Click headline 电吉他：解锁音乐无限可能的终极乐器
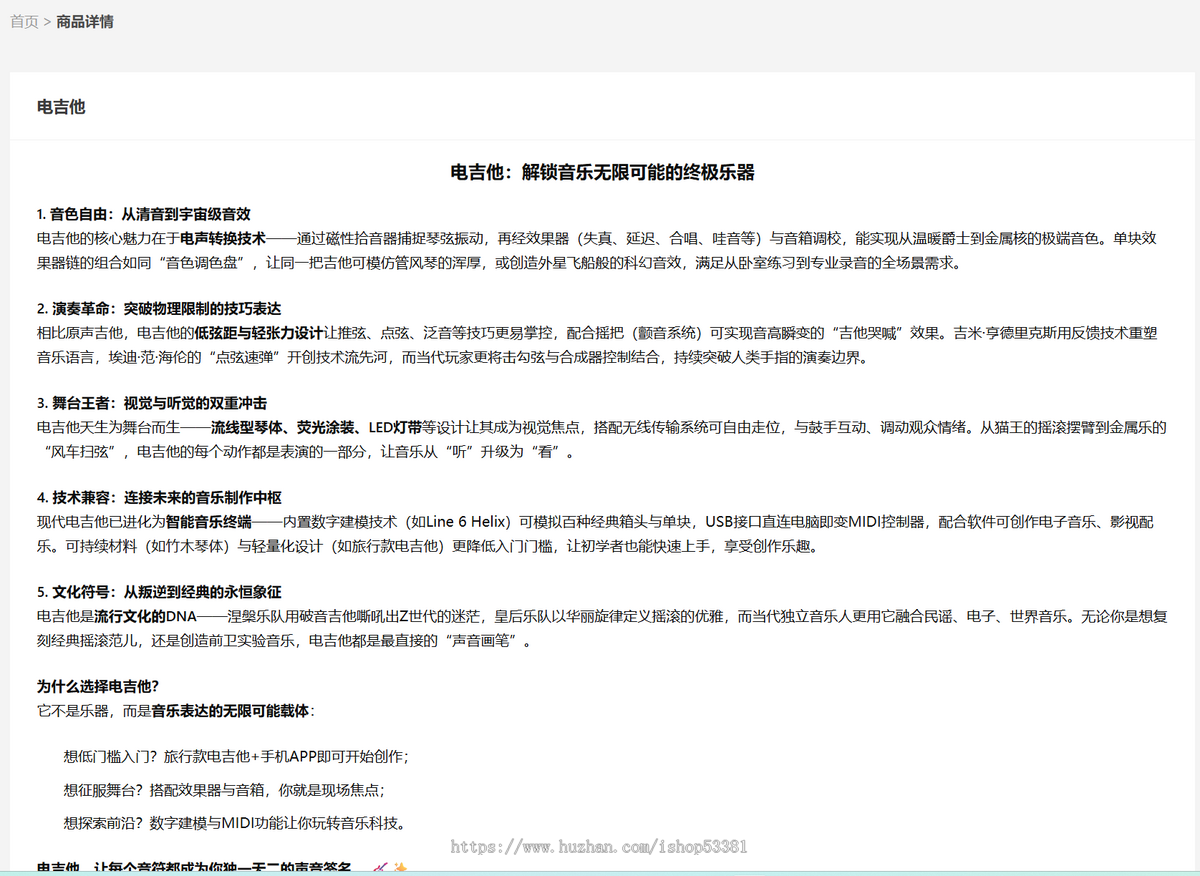The image size is (1200, 876). pos(603,172)
